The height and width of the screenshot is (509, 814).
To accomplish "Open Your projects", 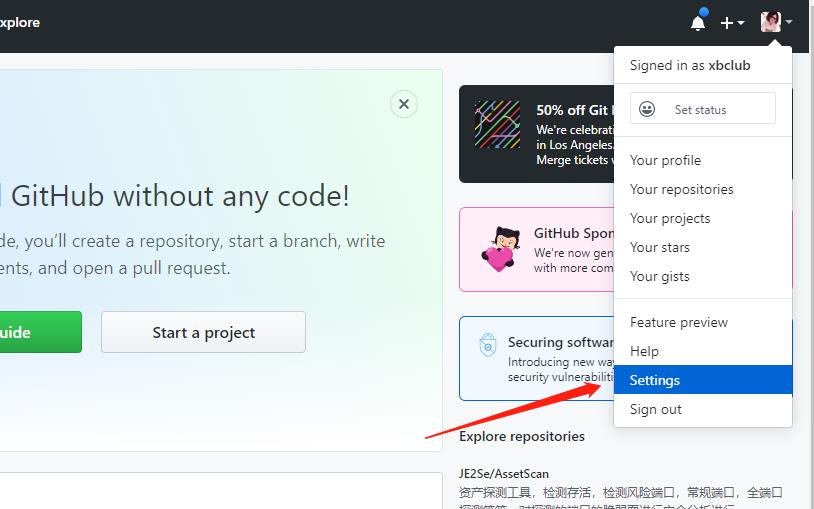I will click(x=703, y=219).
